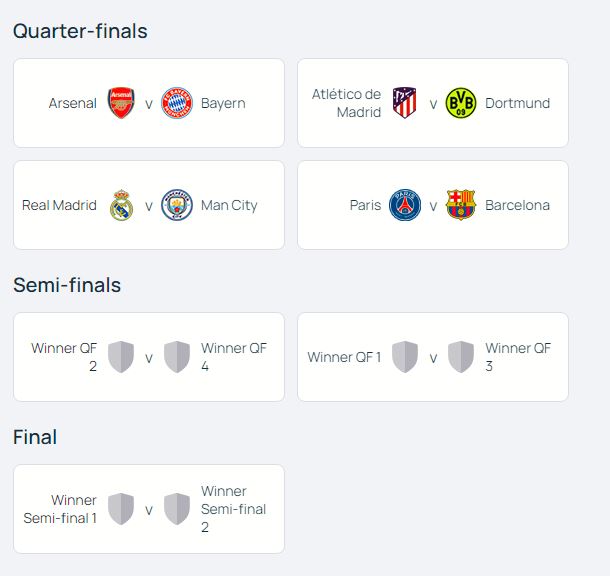Click the Real Madrid crest
This screenshot has height=576, width=610.
[121, 205]
